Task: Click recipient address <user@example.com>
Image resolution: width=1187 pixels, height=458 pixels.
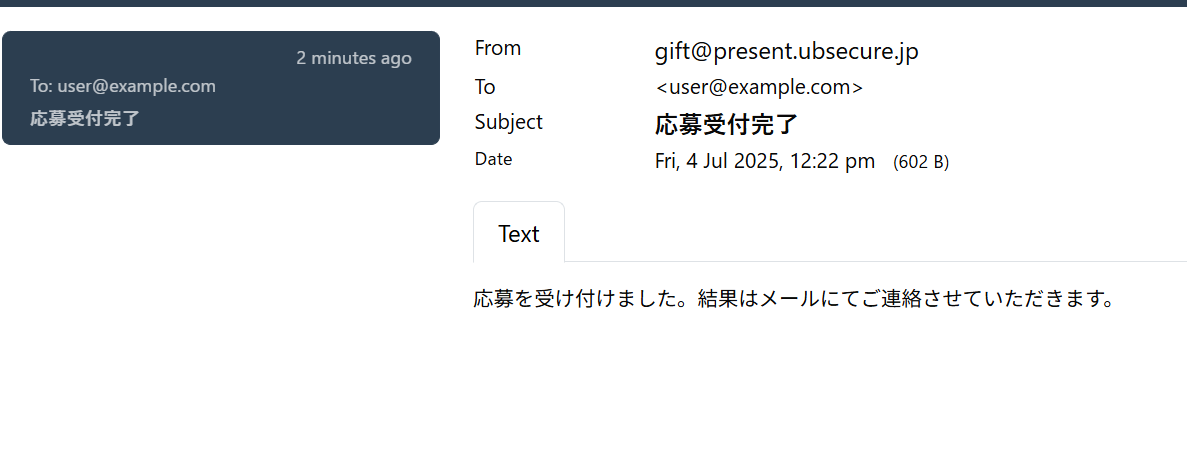Action: [759, 88]
